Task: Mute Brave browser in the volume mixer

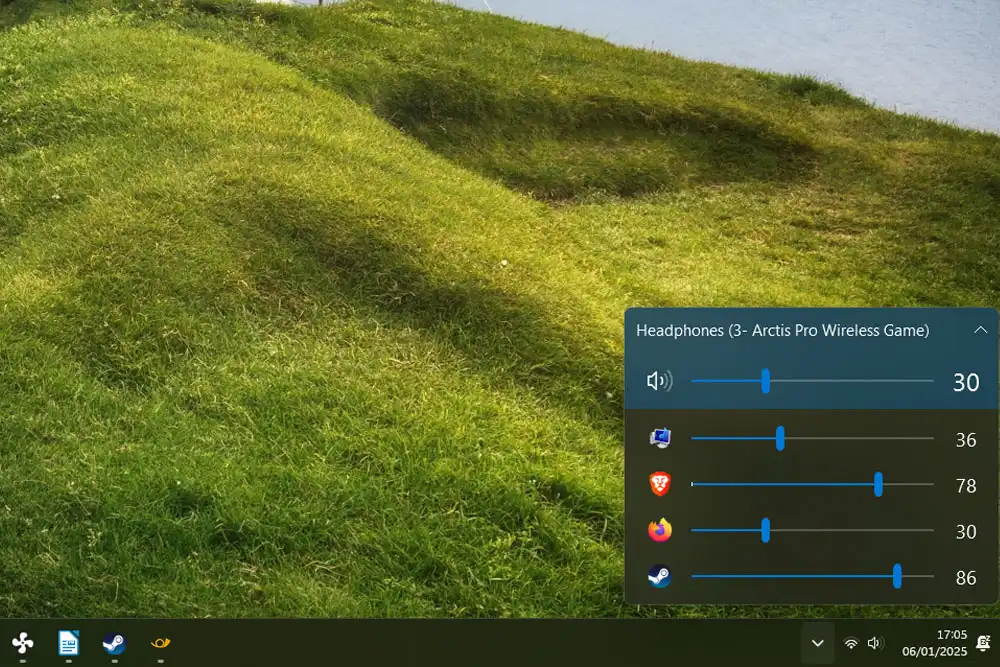Action: 659,485
